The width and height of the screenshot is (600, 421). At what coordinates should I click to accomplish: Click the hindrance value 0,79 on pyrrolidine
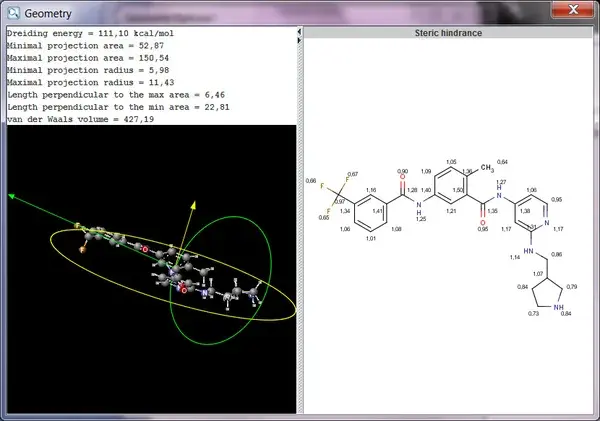(x=572, y=286)
